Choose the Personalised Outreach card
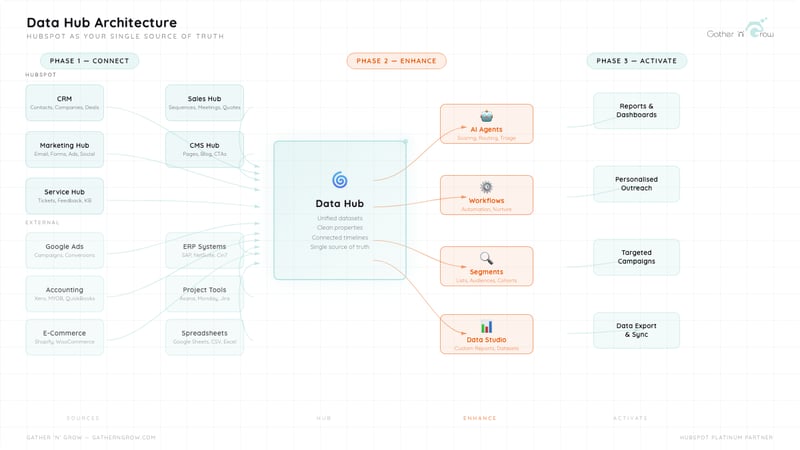The width and height of the screenshot is (800, 450). tap(636, 184)
